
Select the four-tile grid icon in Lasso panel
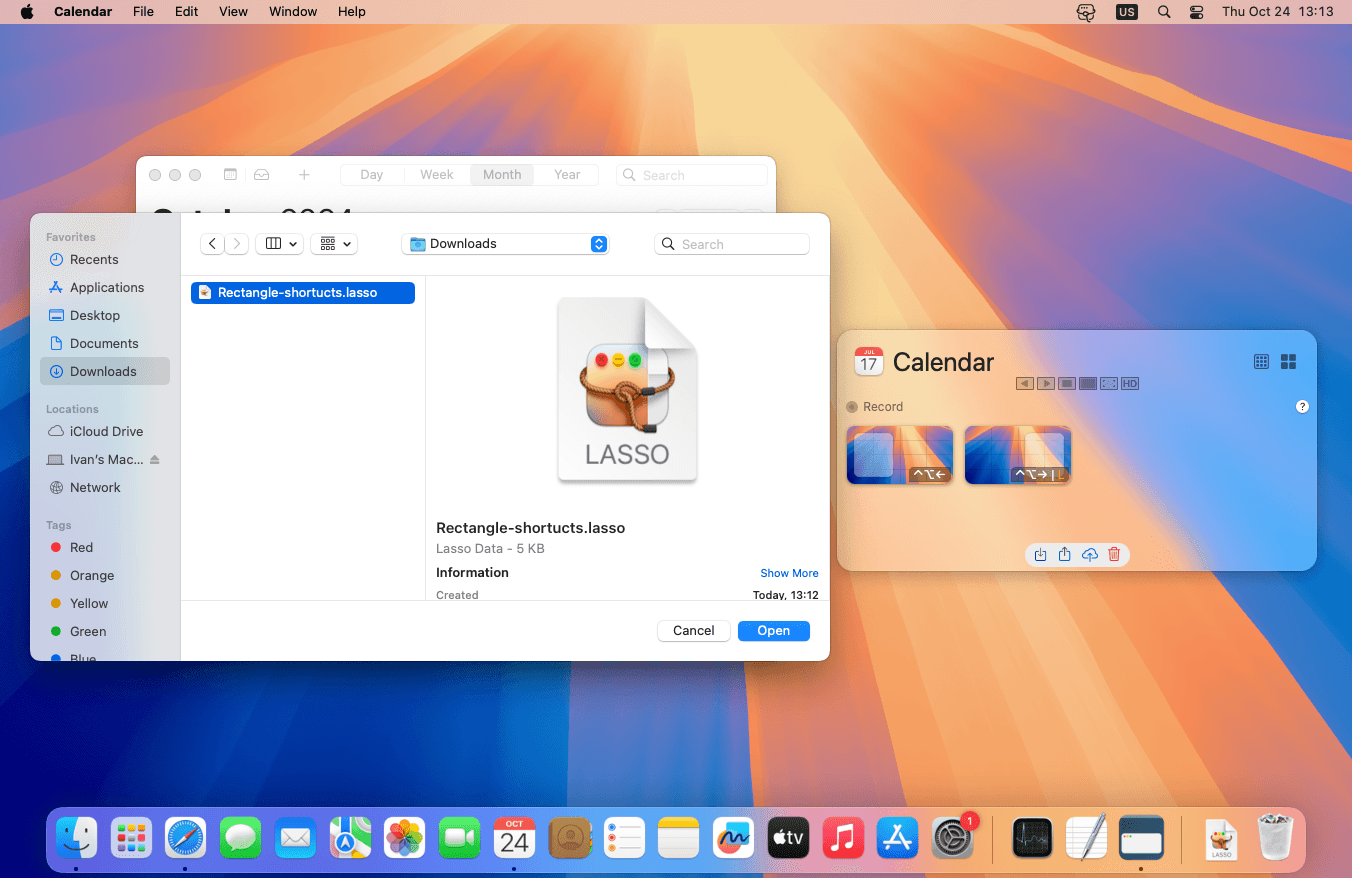(x=1289, y=362)
